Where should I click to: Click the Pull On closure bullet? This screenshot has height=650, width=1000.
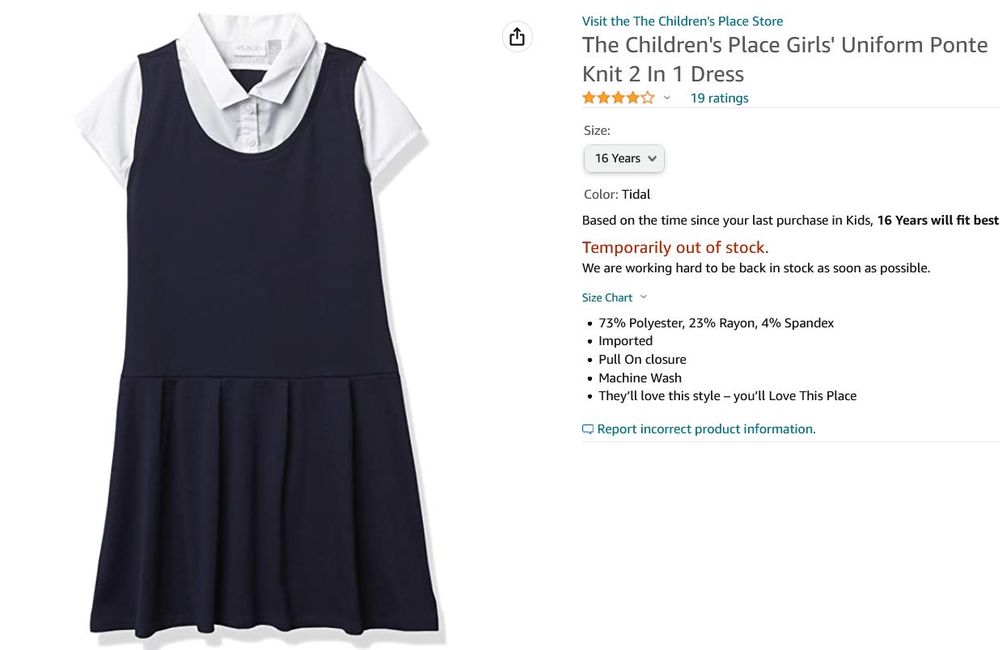[x=642, y=359]
